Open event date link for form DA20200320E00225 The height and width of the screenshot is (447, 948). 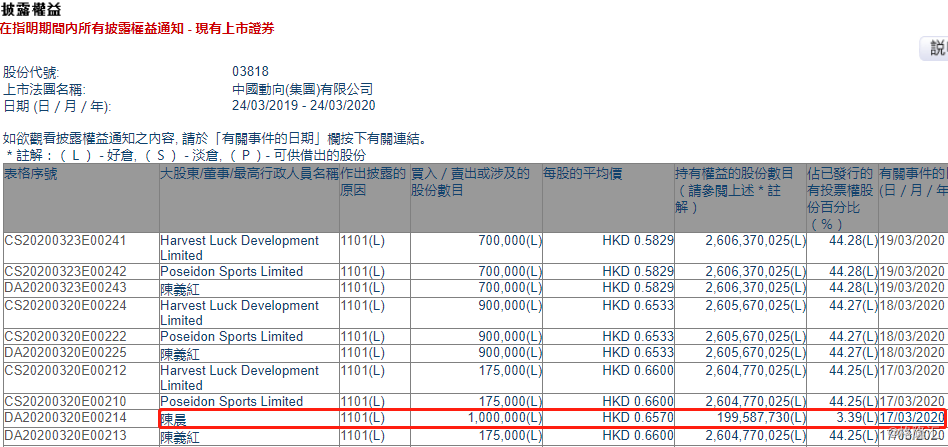coord(912,351)
